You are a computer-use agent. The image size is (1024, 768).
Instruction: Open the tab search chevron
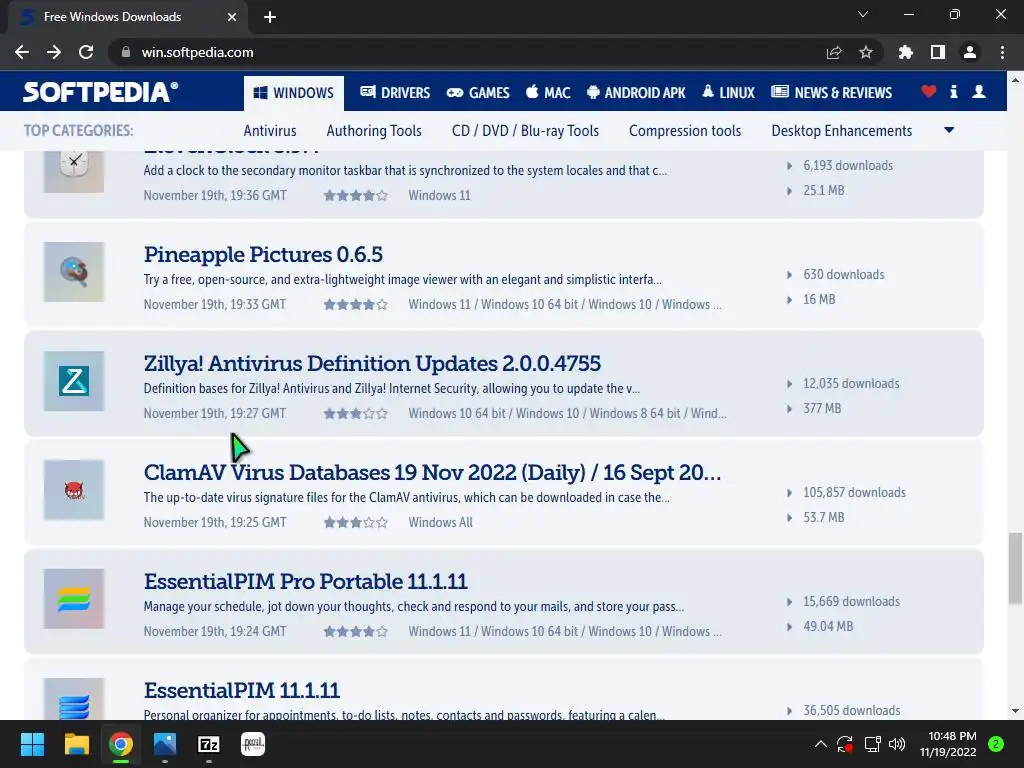click(863, 14)
